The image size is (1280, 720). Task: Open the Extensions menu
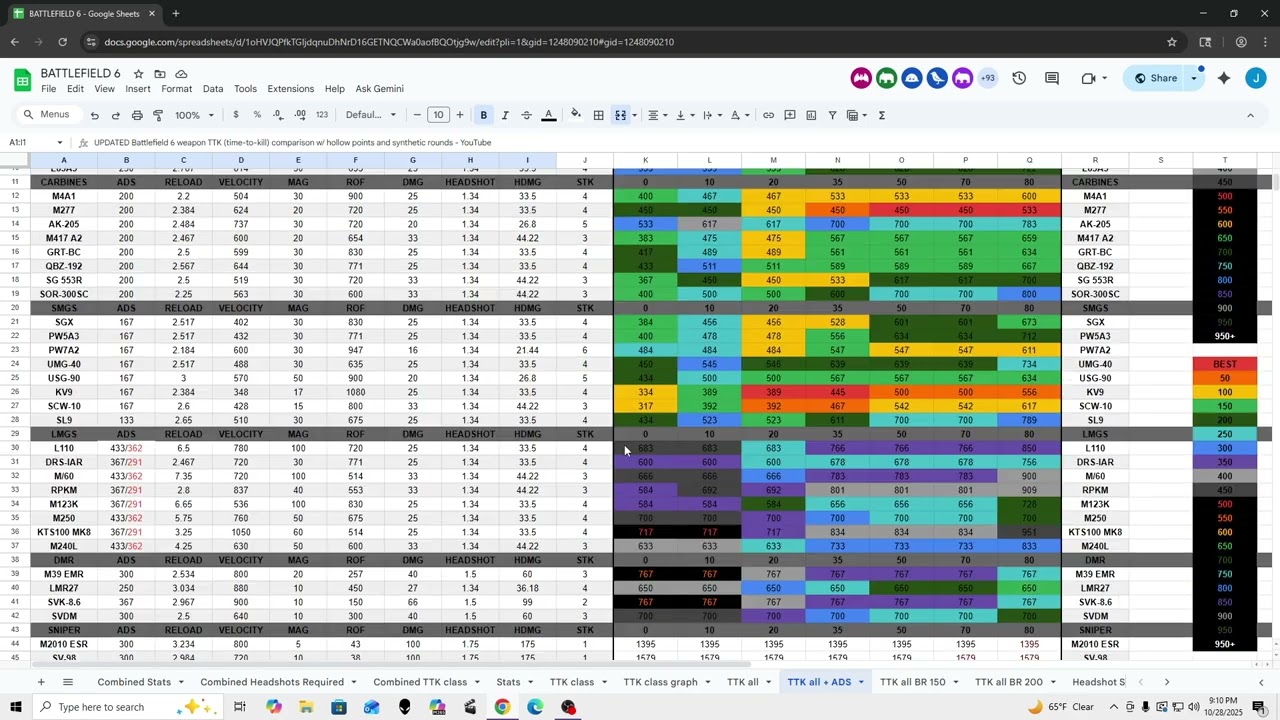291,89
